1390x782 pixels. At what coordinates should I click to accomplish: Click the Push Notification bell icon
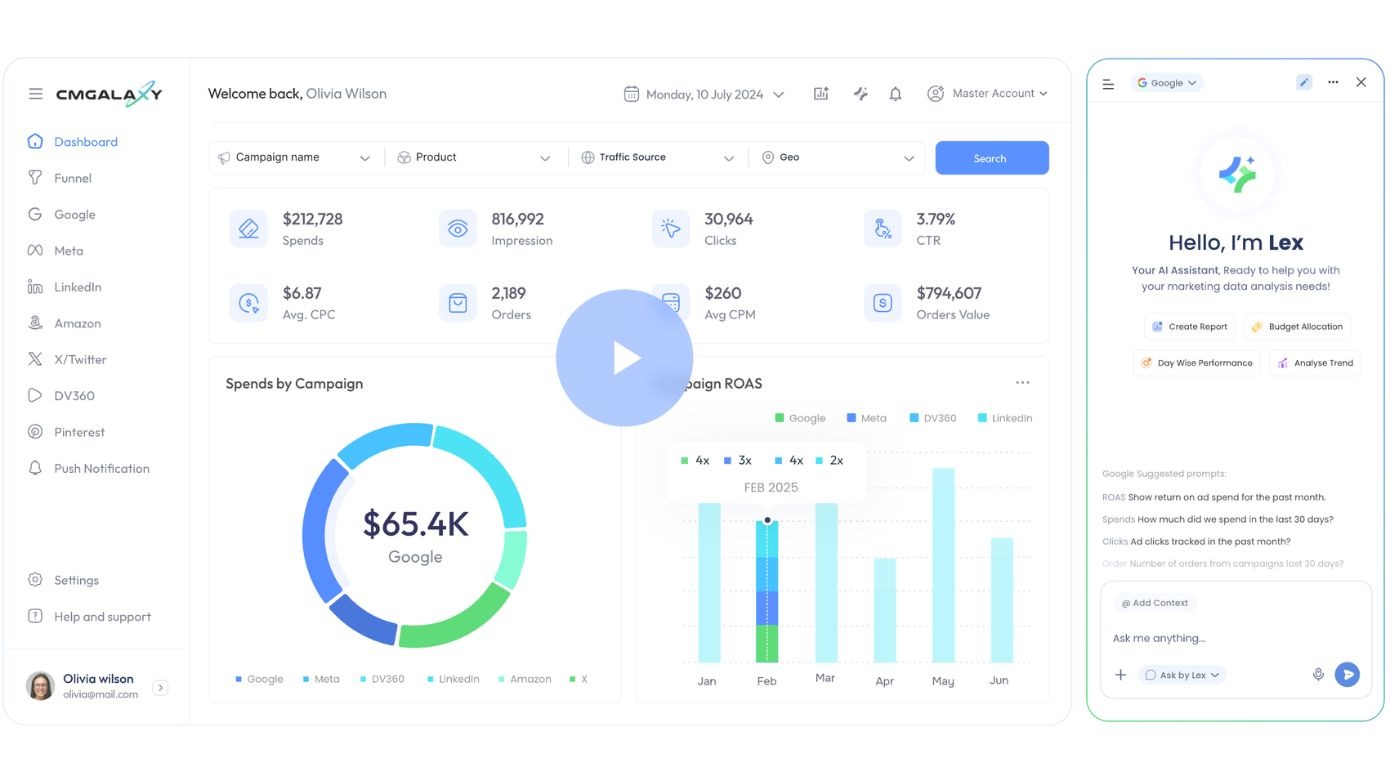35,468
